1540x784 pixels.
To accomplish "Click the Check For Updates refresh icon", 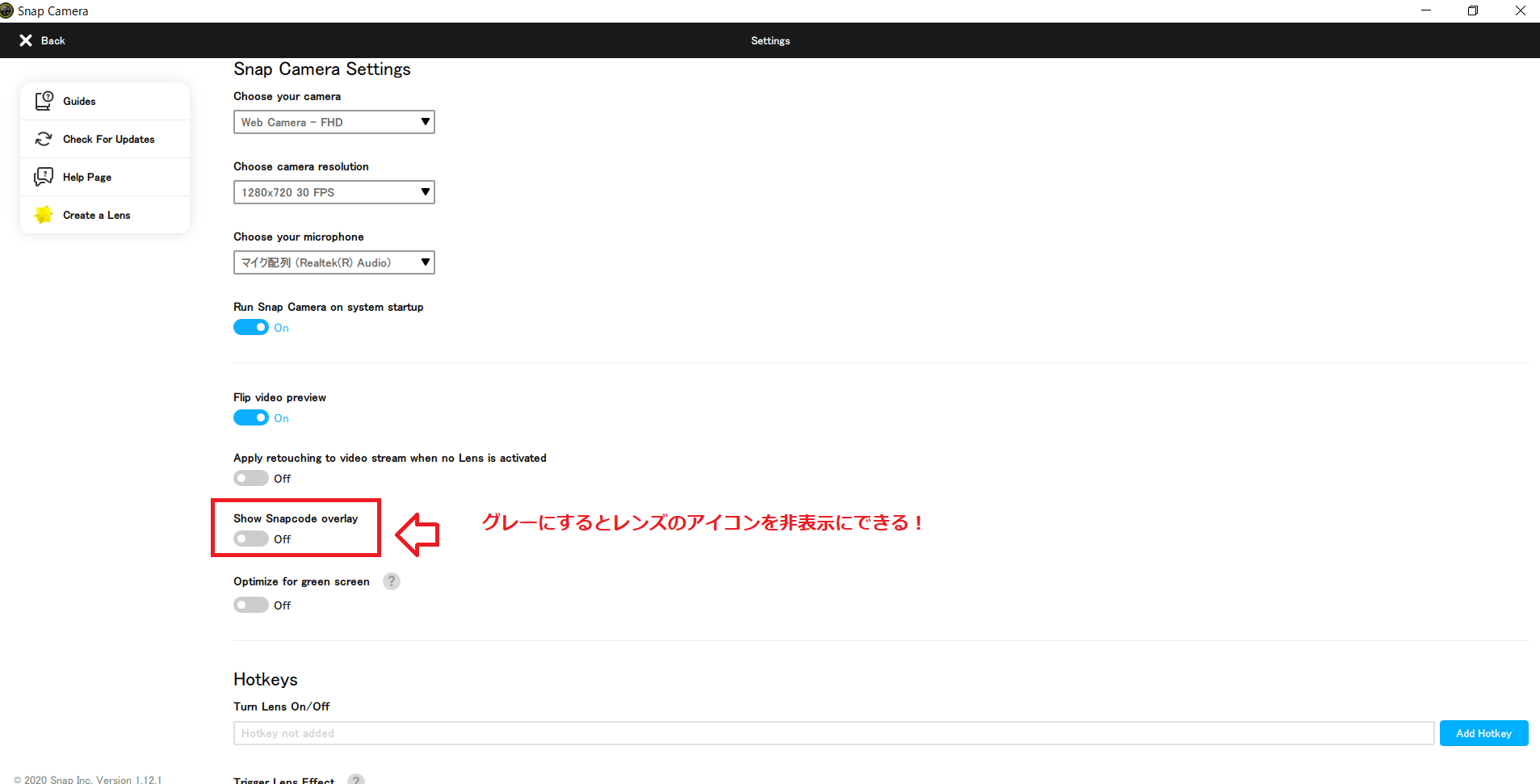I will (44, 139).
